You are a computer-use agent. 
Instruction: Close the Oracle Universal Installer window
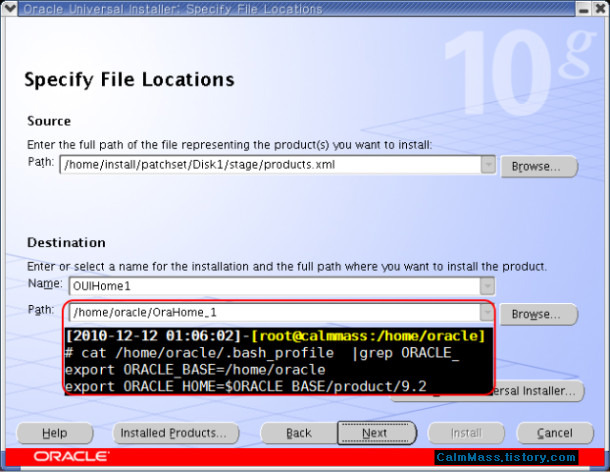pyautogui.click(x=600, y=9)
